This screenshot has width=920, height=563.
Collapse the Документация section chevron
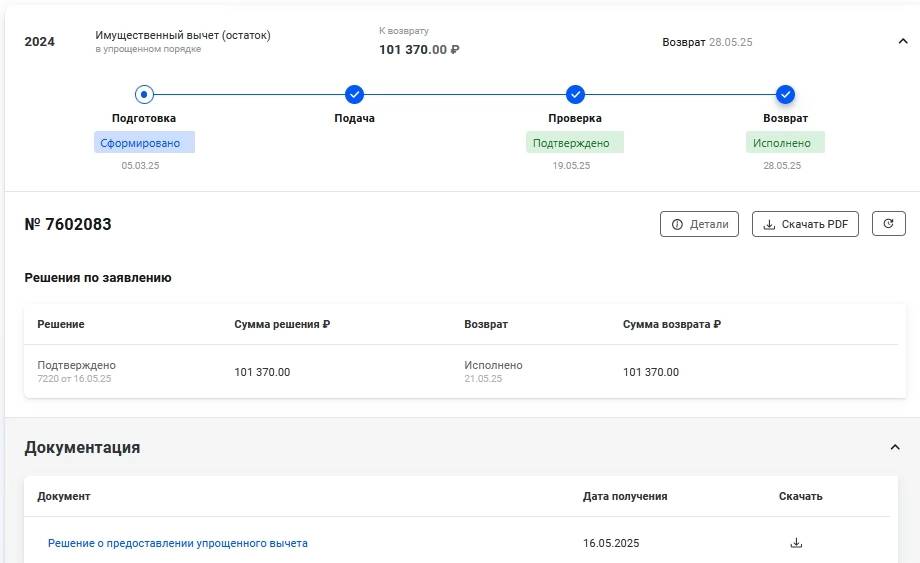[x=895, y=447]
